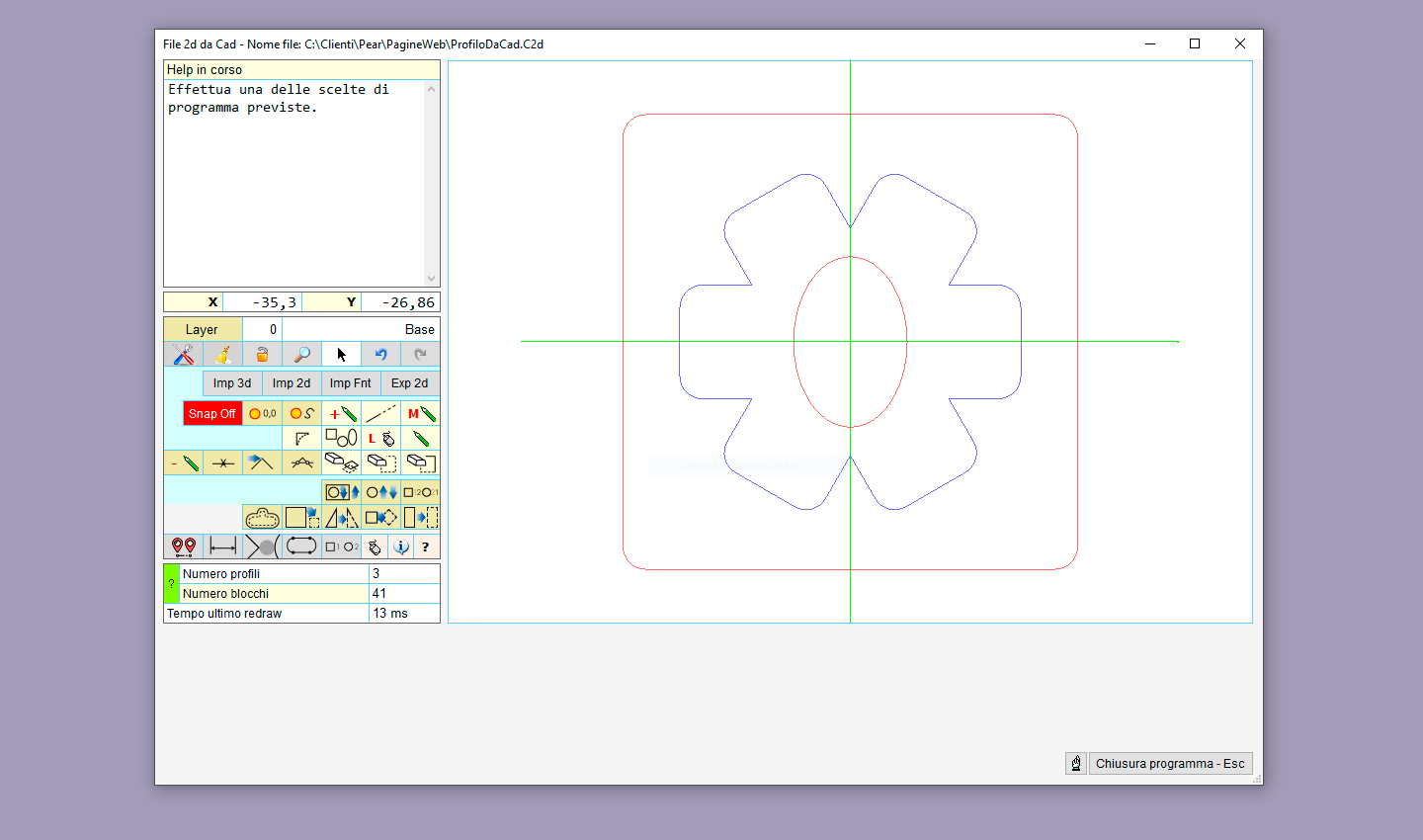Image resolution: width=1423 pixels, height=840 pixels.
Task: Click the broom clean-up icon
Action: pyautogui.click(x=222, y=354)
